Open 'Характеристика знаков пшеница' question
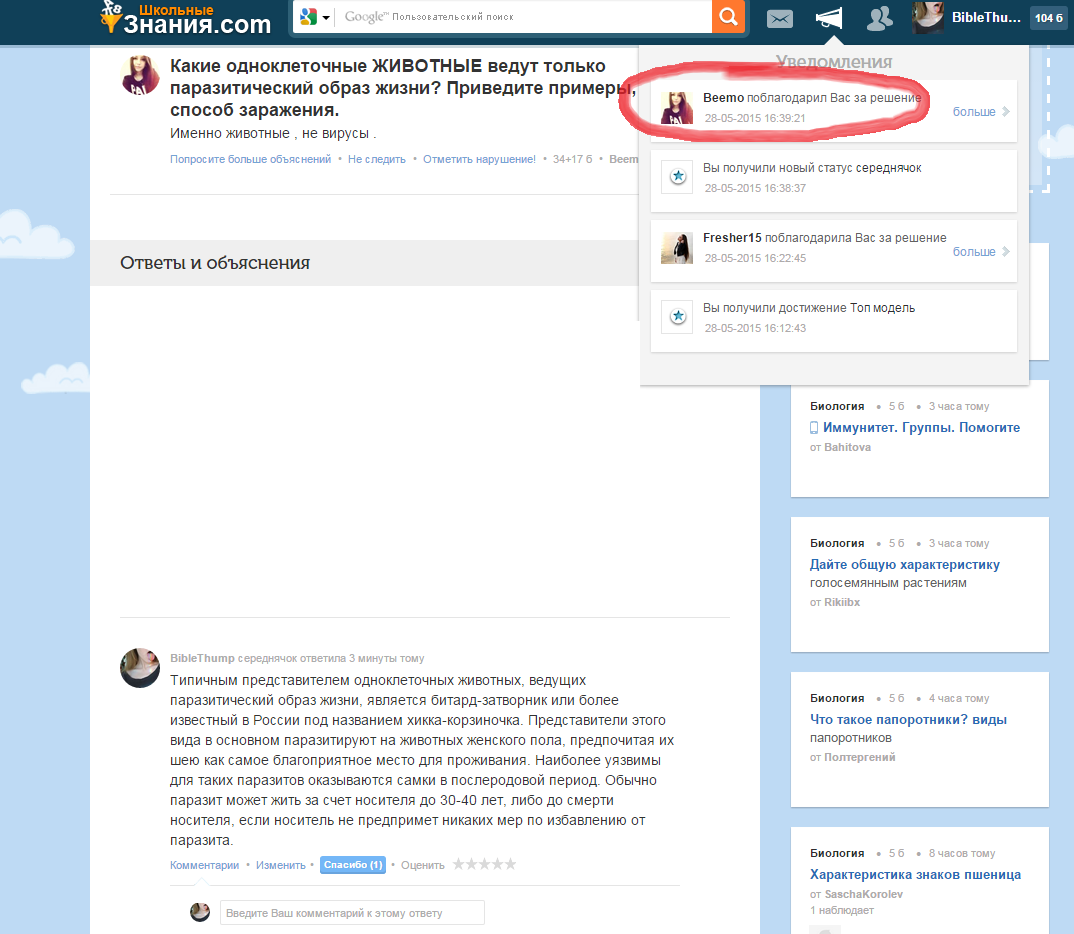 (x=915, y=874)
